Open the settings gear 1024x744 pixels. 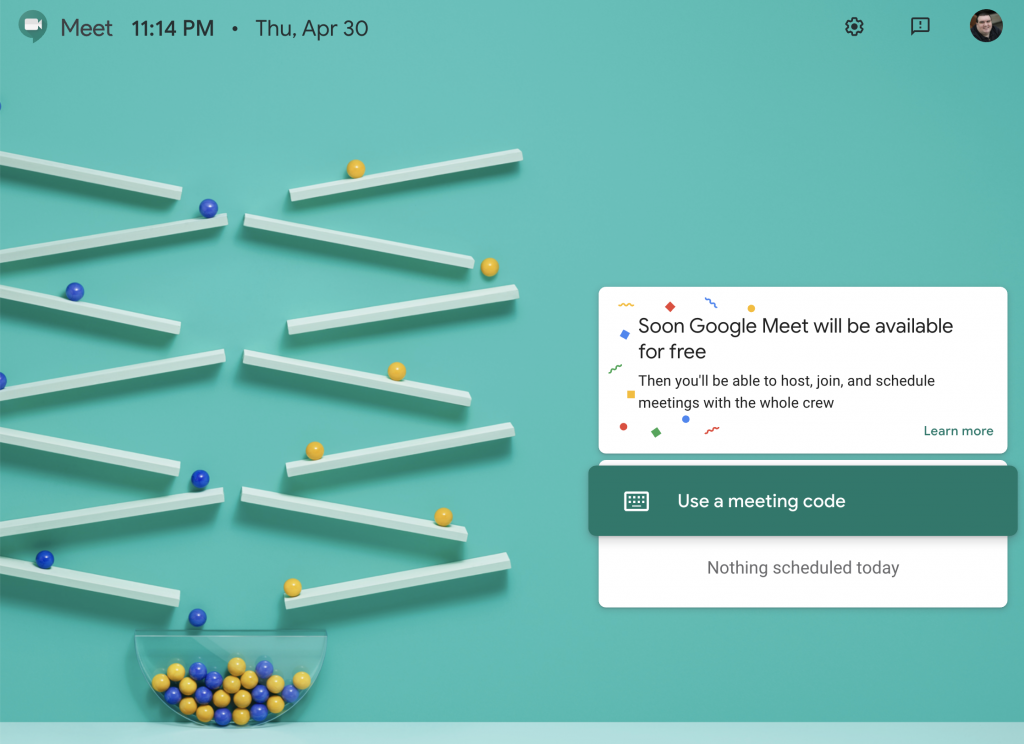[854, 27]
